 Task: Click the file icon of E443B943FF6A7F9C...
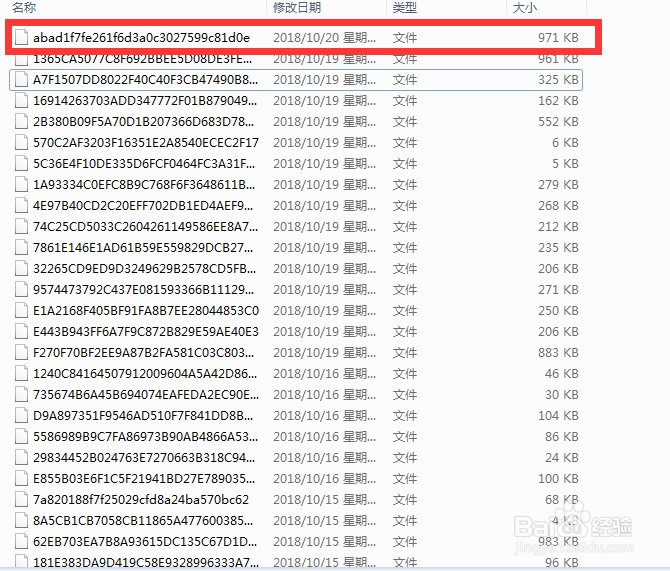coord(21,332)
